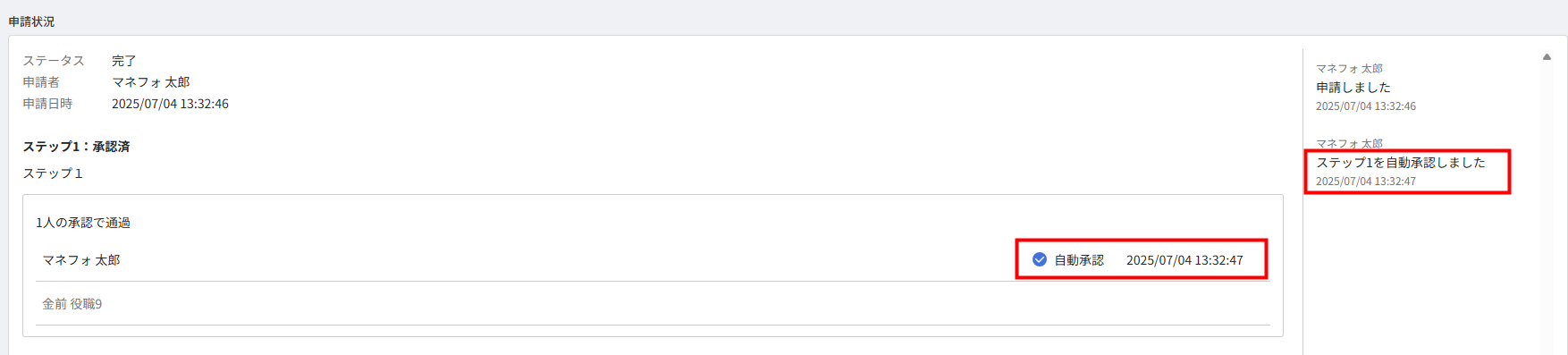This screenshot has height=355, width=1568.
Task: Click the blue auto-approval checkmark icon
Action: click(x=1040, y=259)
